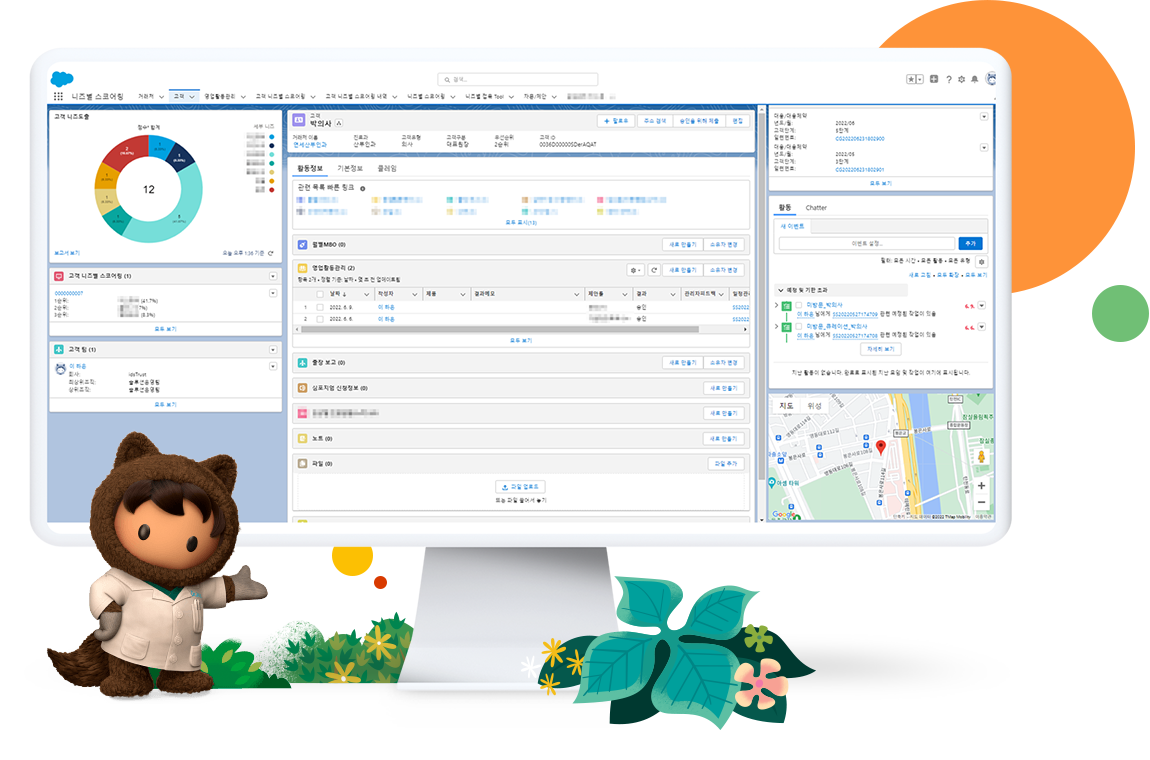1150x760 pixels.
Task: Click the 팔로우 button
Action: (x=616, y=121)
